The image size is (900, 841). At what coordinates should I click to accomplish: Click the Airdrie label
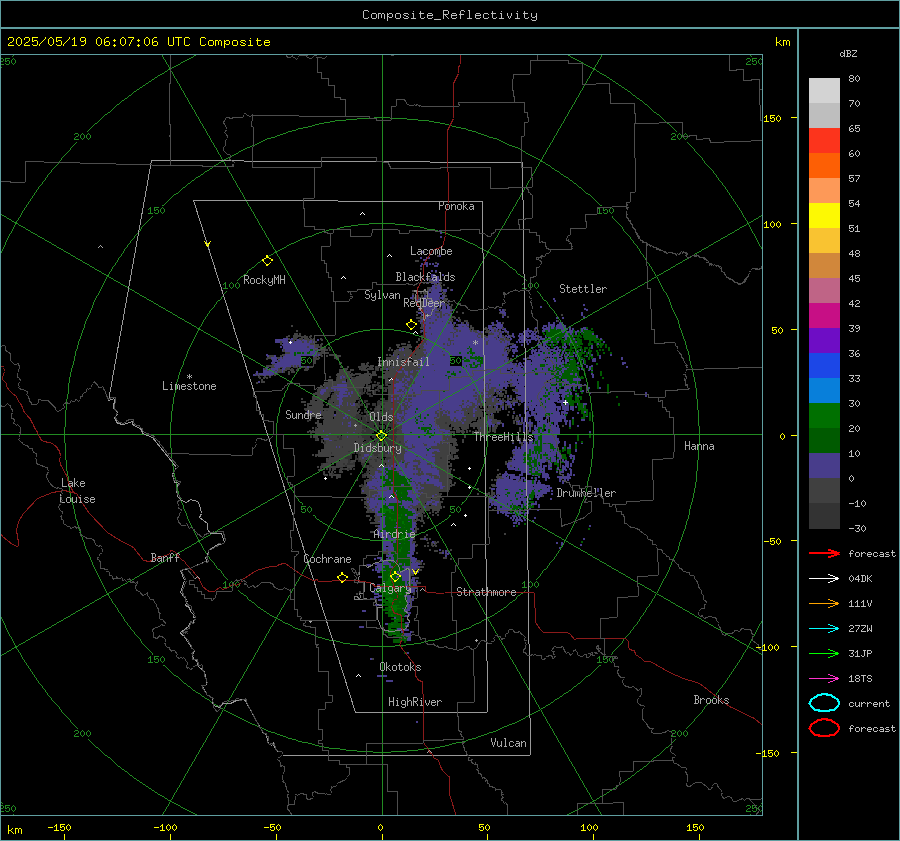pos(394,534)
